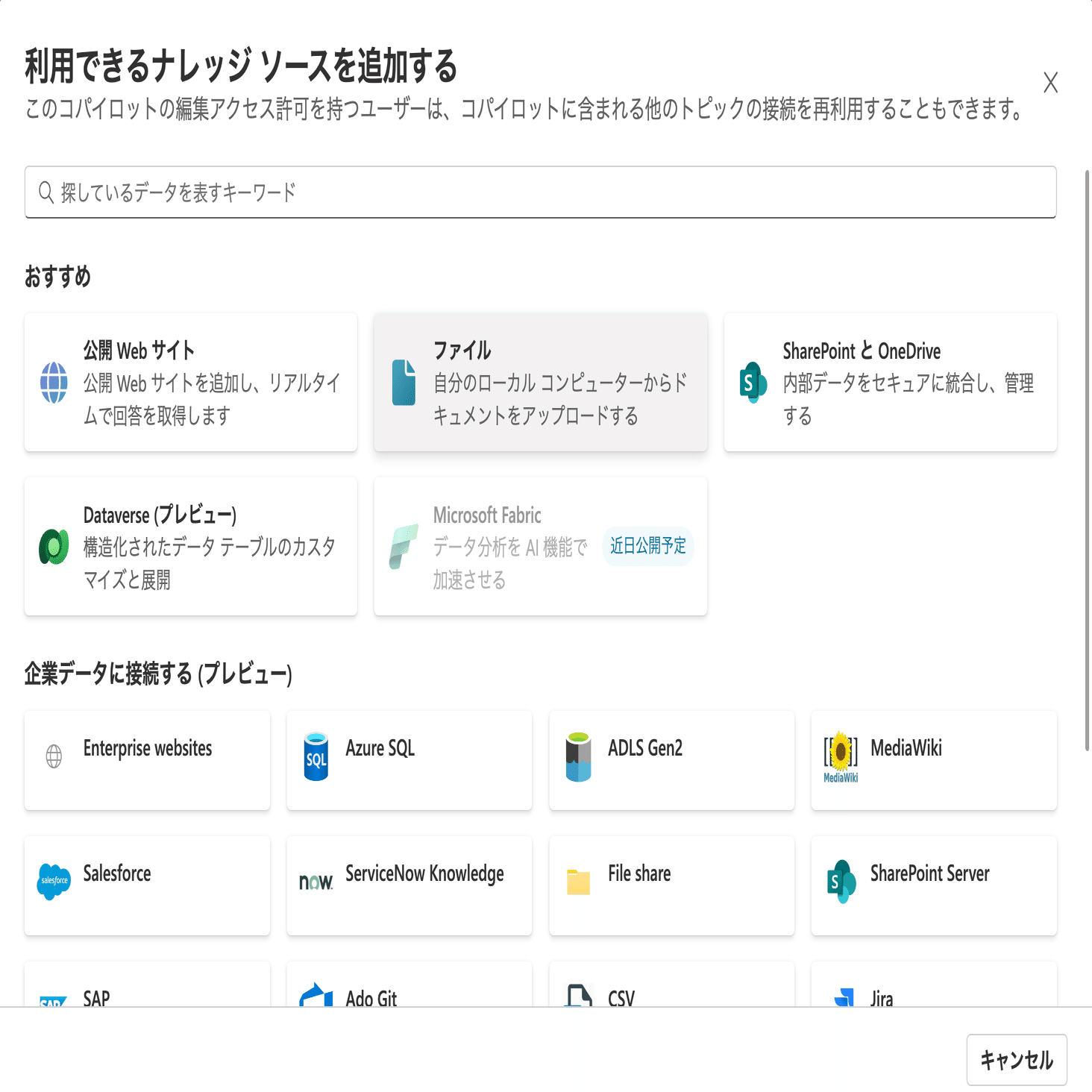
Task: Click the ServiceNow 'now' logo
Action: point(316,882)
